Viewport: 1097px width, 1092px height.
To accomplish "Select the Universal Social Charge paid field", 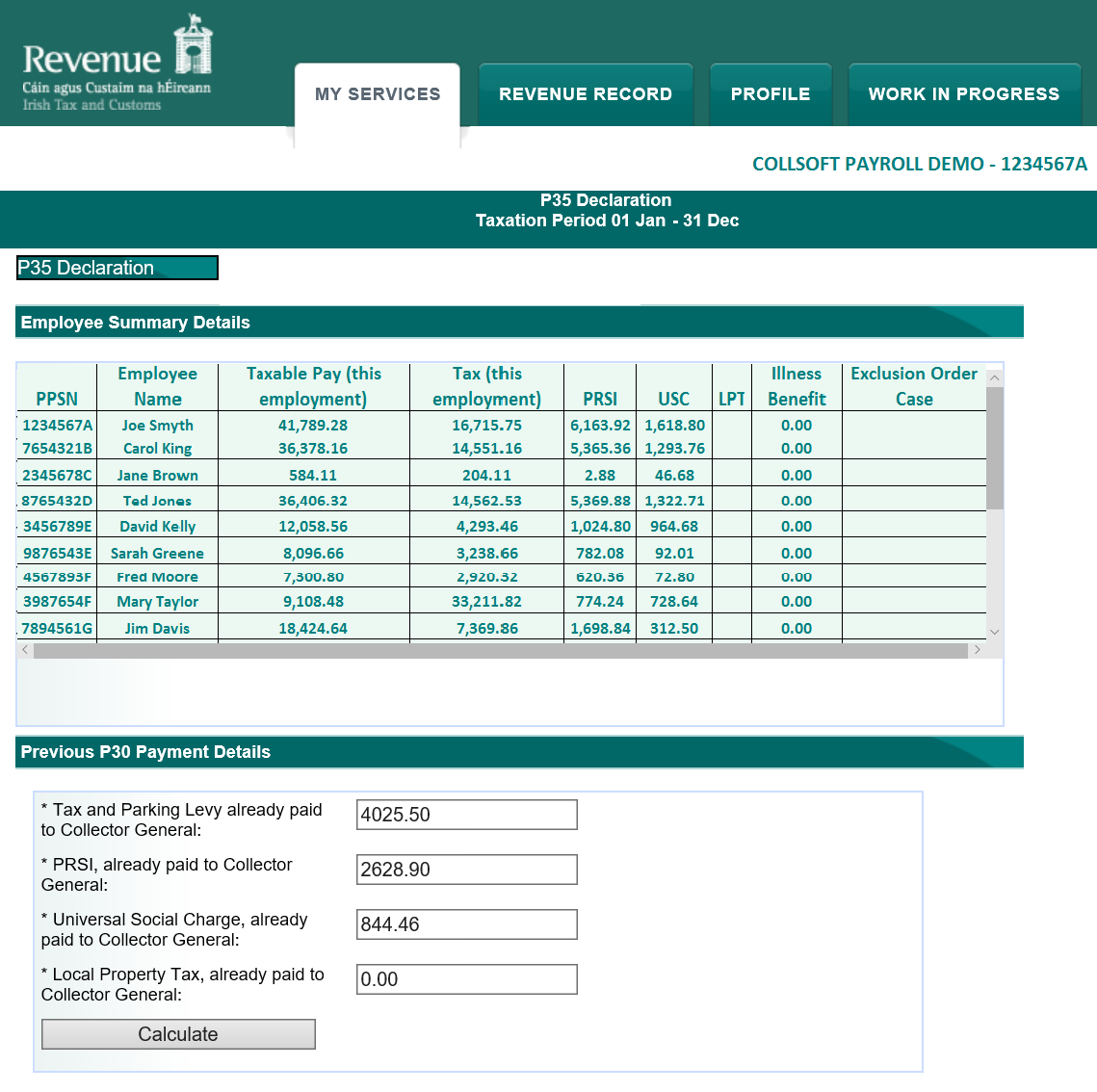I will click(466, 924).
